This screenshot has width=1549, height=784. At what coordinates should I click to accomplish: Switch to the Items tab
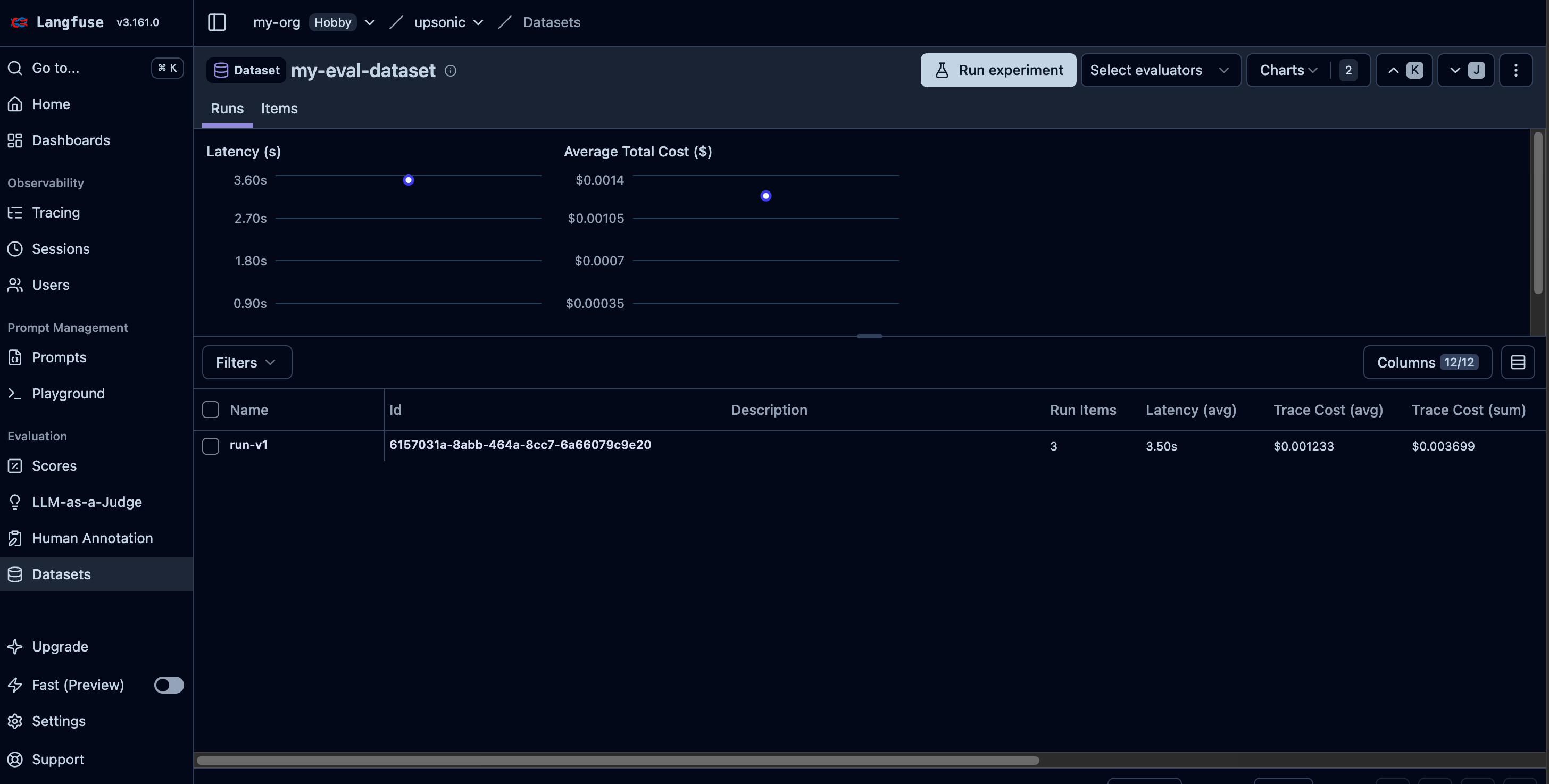point(279,109)
